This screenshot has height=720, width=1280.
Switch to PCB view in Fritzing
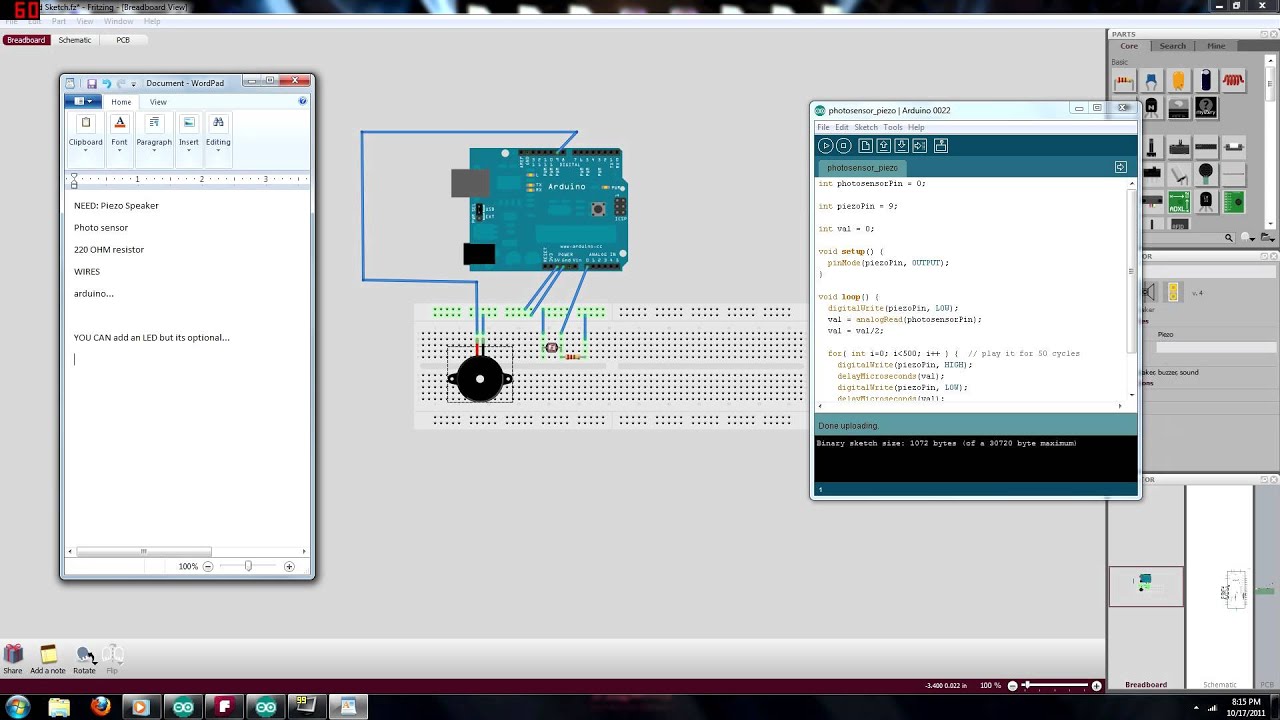123,40
